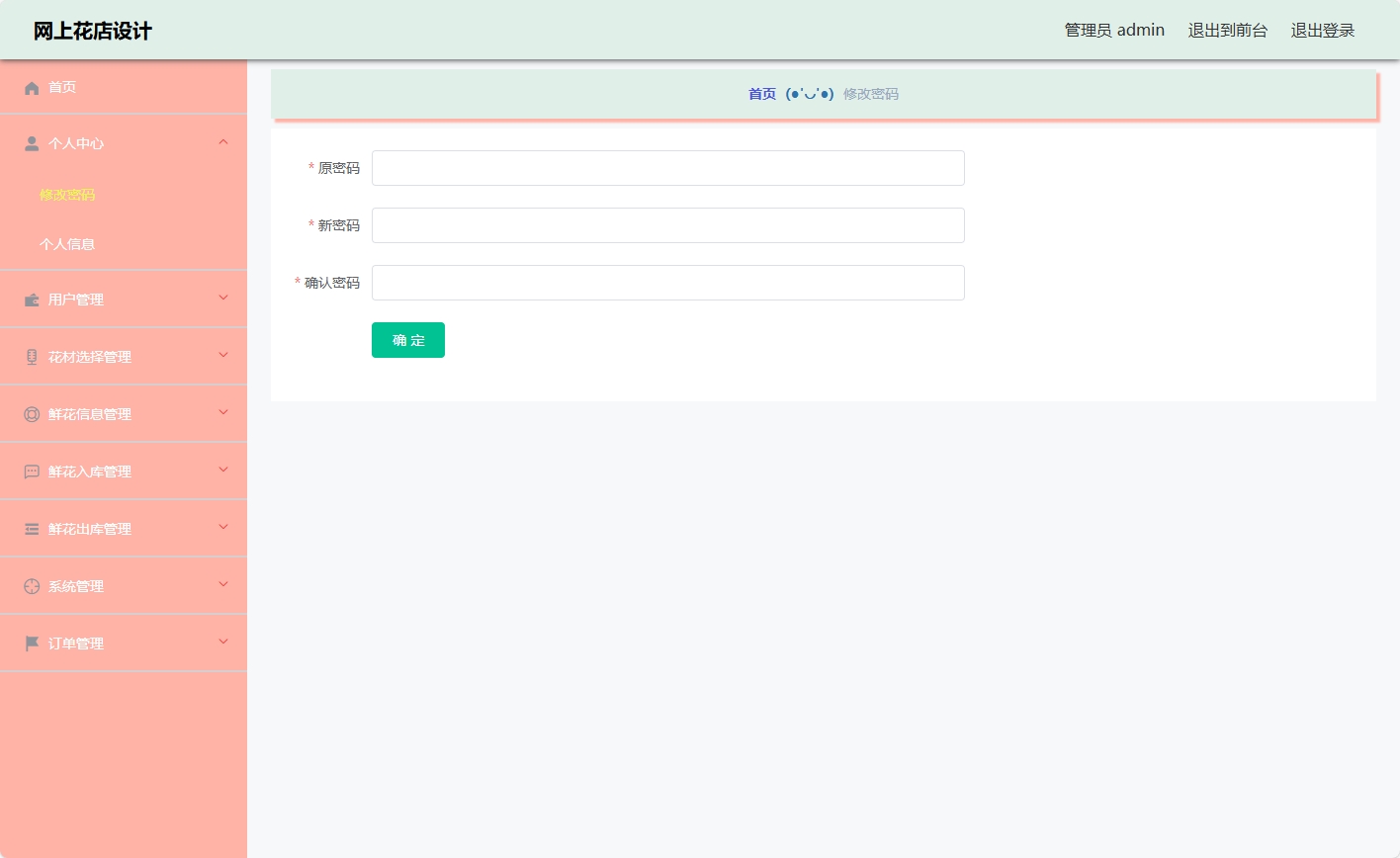Click the list icon beside 鲜花出库管理
This screenshot has width=1400, height=858.
coord(32,528)
